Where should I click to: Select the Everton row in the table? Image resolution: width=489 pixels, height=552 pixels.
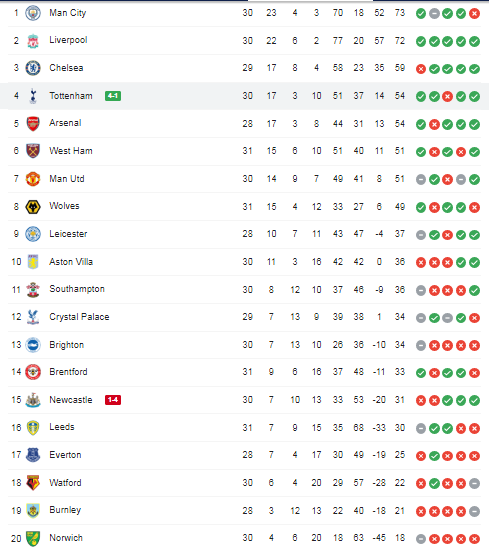coord(244,455)
